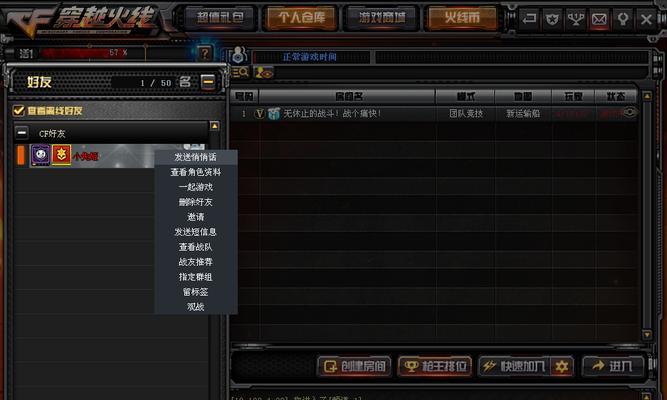The height and width of the screenshot is (400, 667).
Task: Open the mail envelope icon
Action: point(599,19)
